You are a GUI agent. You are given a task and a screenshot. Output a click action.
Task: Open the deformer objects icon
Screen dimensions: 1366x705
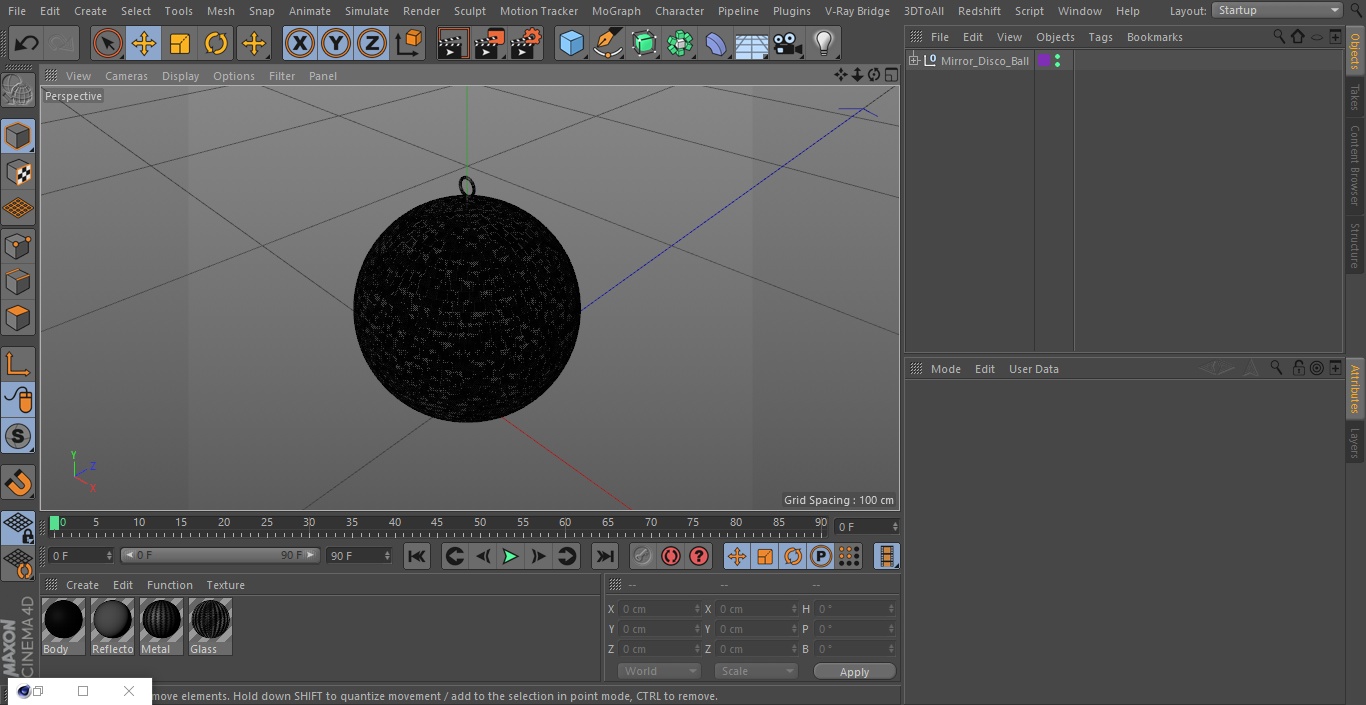[x=716, y=43]
